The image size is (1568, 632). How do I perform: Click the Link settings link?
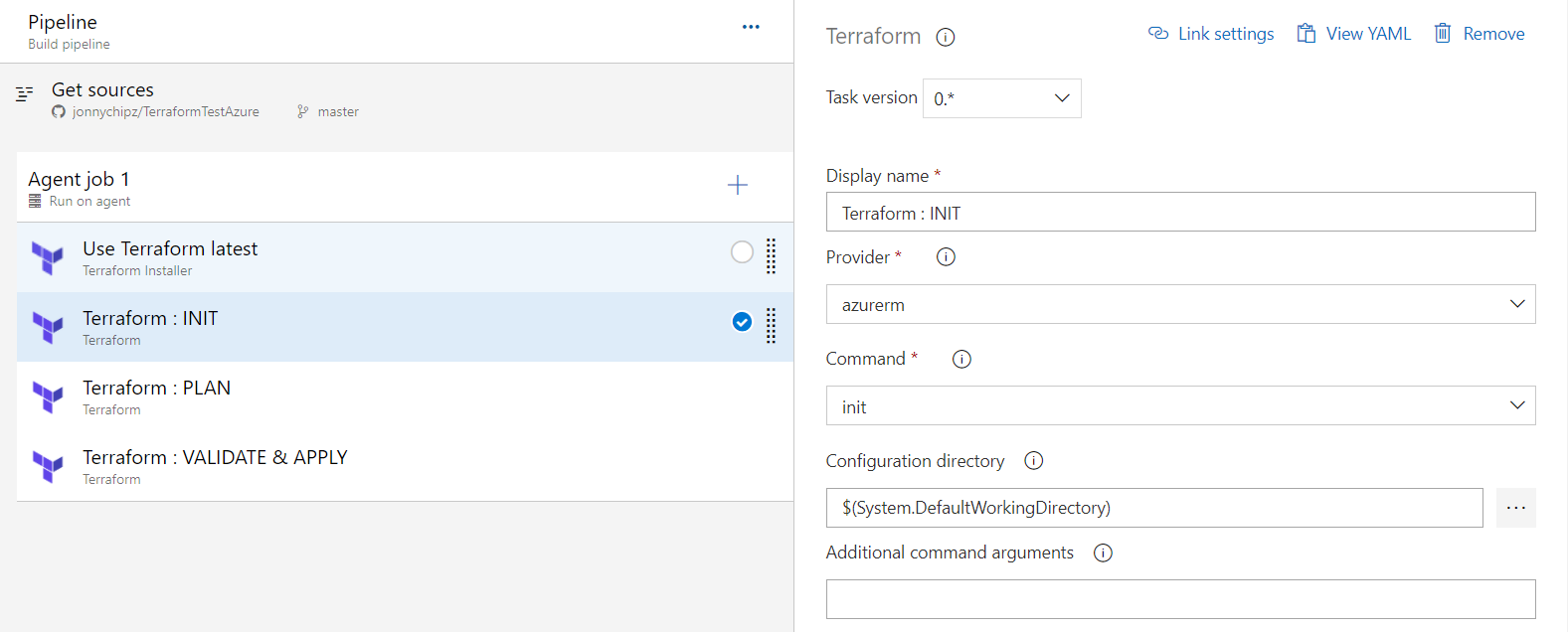[x=1211, y=34]
